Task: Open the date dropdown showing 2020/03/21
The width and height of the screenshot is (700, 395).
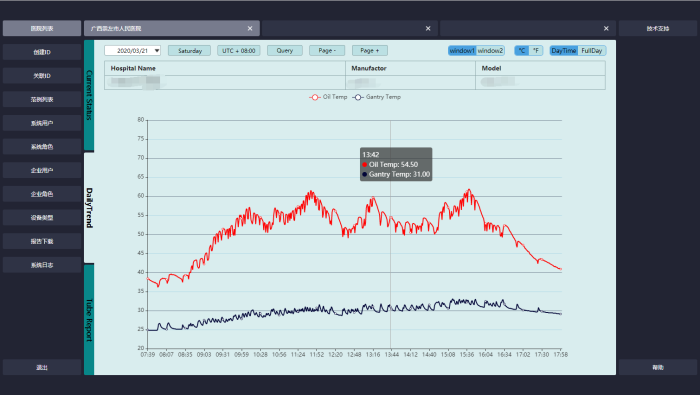Action: 157,51
